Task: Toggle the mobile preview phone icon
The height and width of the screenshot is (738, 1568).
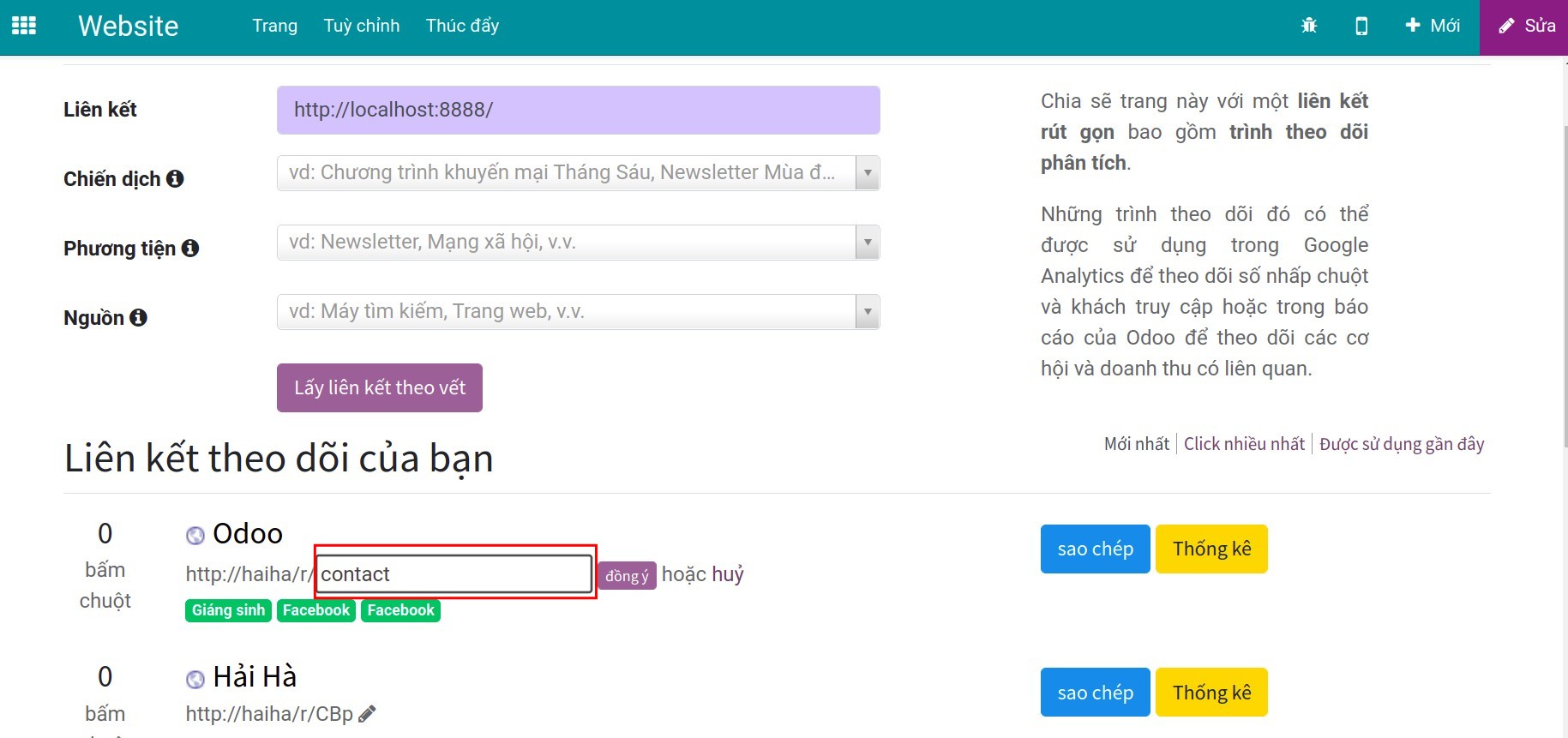Action: click(1361, 26)
